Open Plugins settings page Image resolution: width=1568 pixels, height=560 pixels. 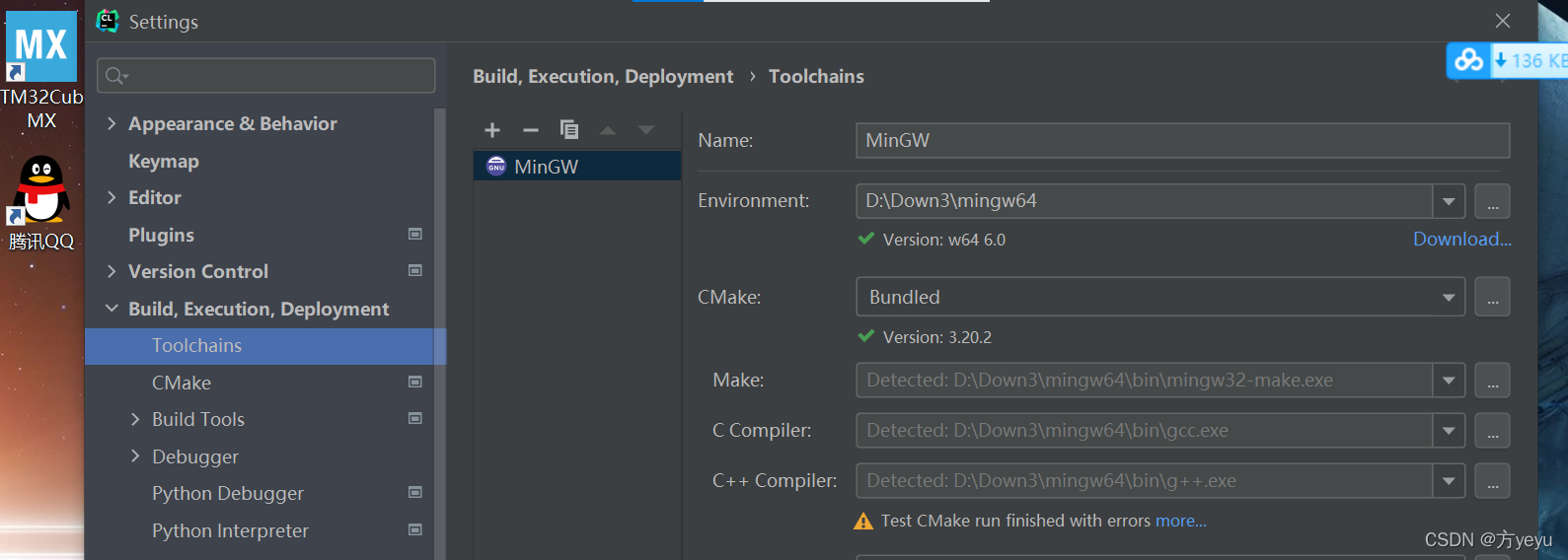[161, 235]
